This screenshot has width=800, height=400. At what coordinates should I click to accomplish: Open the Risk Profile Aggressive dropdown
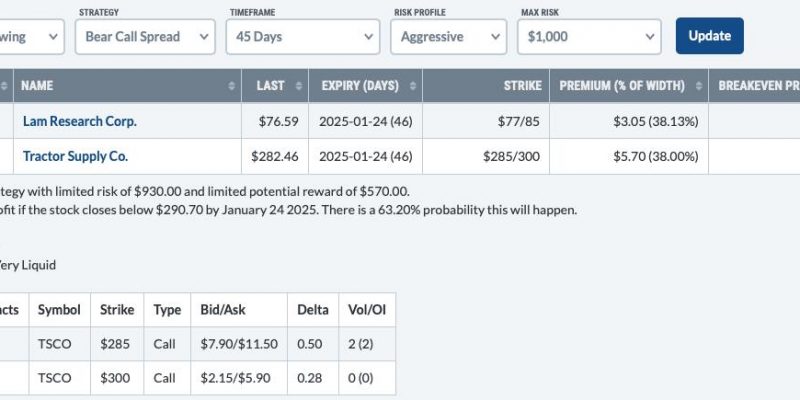pos(449,37)
